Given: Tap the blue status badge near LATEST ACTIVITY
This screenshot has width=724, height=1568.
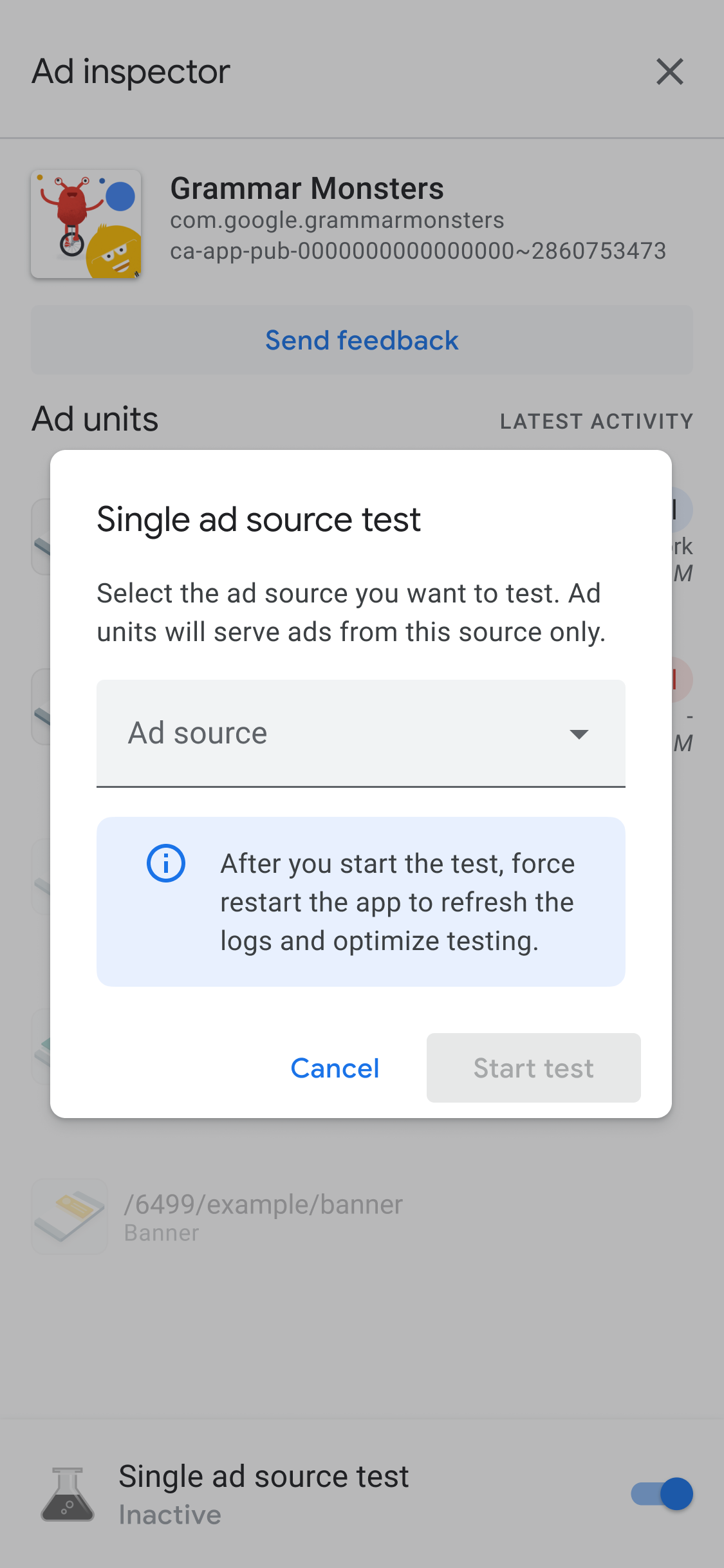Looking at the screenshot, I should [x=681, y=510].
